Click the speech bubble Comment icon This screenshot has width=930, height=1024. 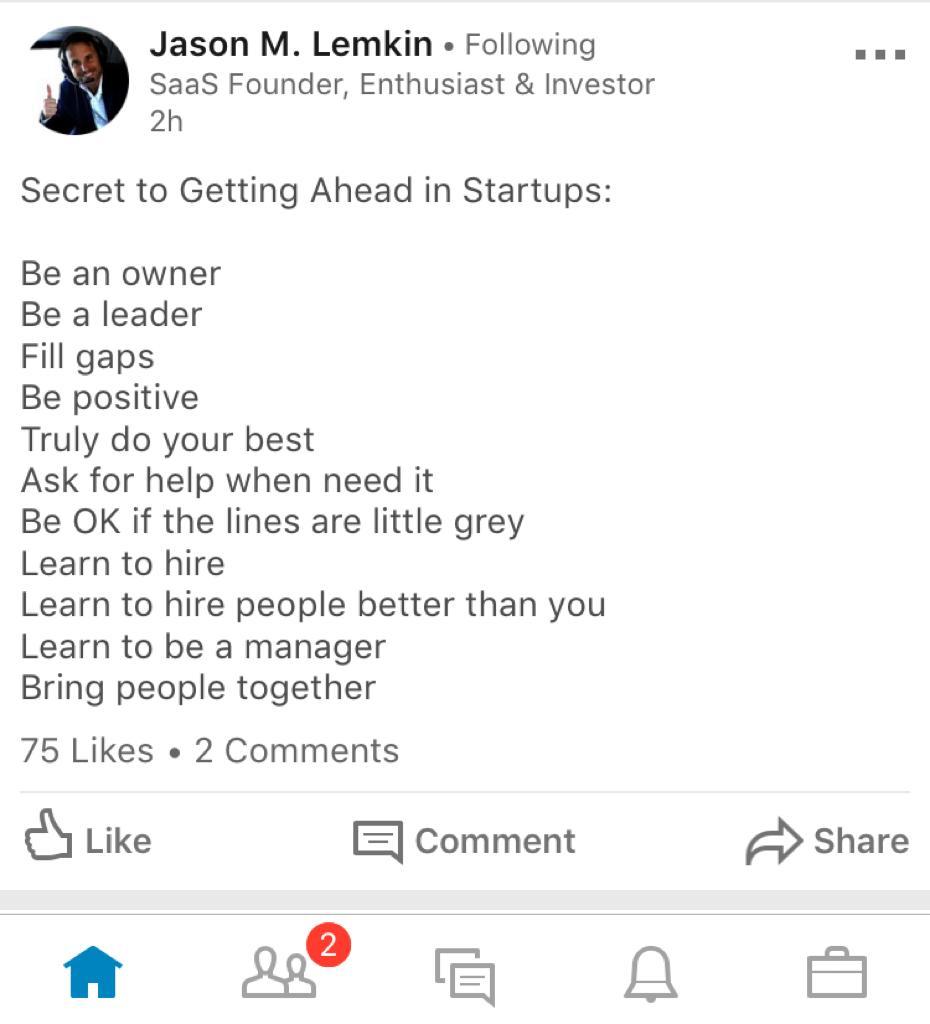378,841
